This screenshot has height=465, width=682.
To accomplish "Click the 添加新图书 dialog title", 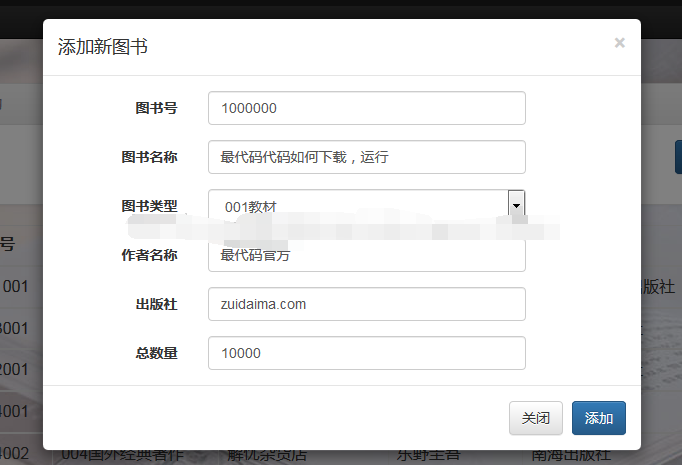I will click(103, 47).
